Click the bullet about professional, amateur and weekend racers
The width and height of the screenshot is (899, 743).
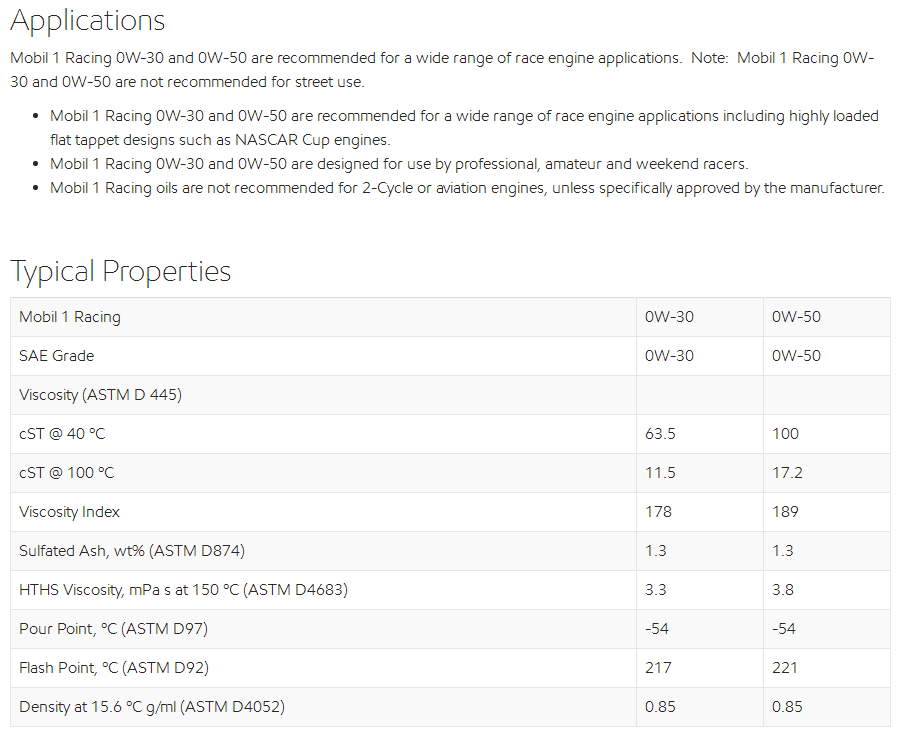tap(399, 164)
